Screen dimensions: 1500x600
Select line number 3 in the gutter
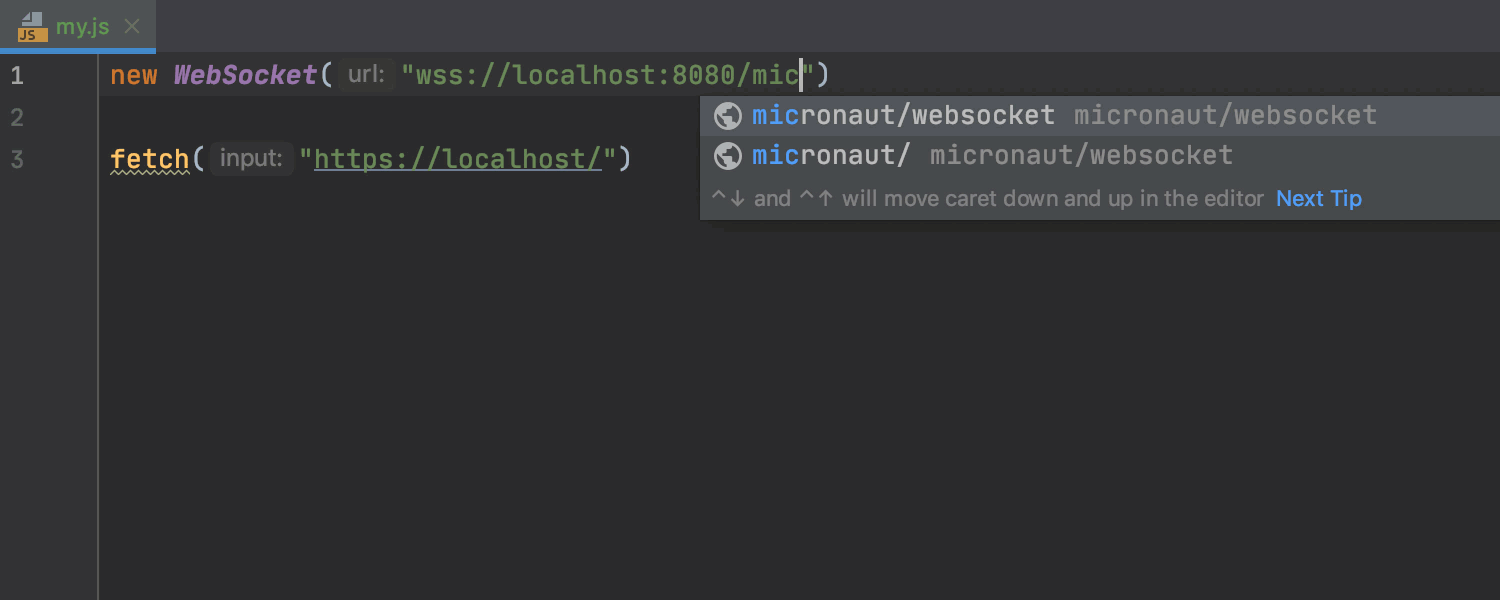click(x=17, y=160)
